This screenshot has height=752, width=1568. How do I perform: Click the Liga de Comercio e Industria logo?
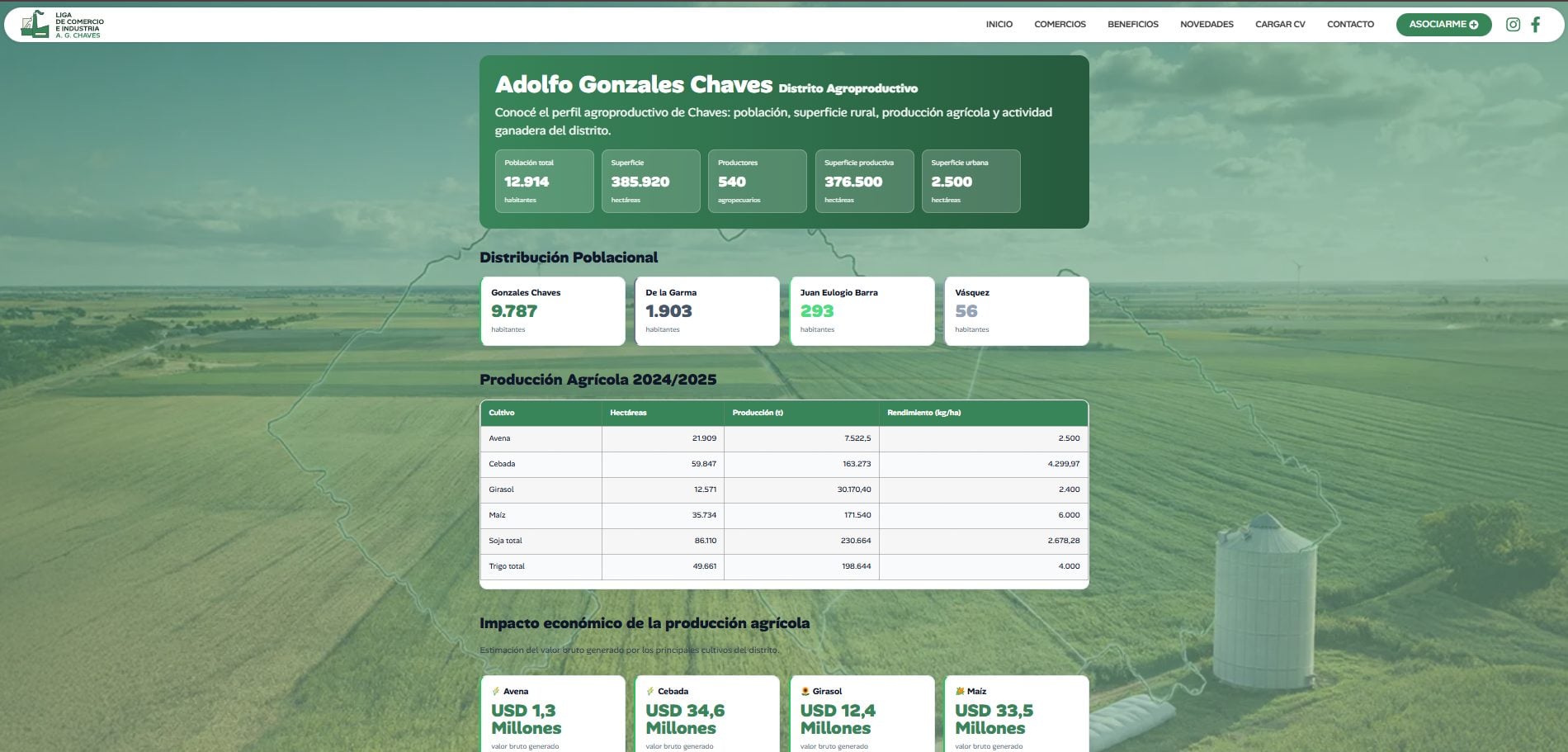pos(59,25)
